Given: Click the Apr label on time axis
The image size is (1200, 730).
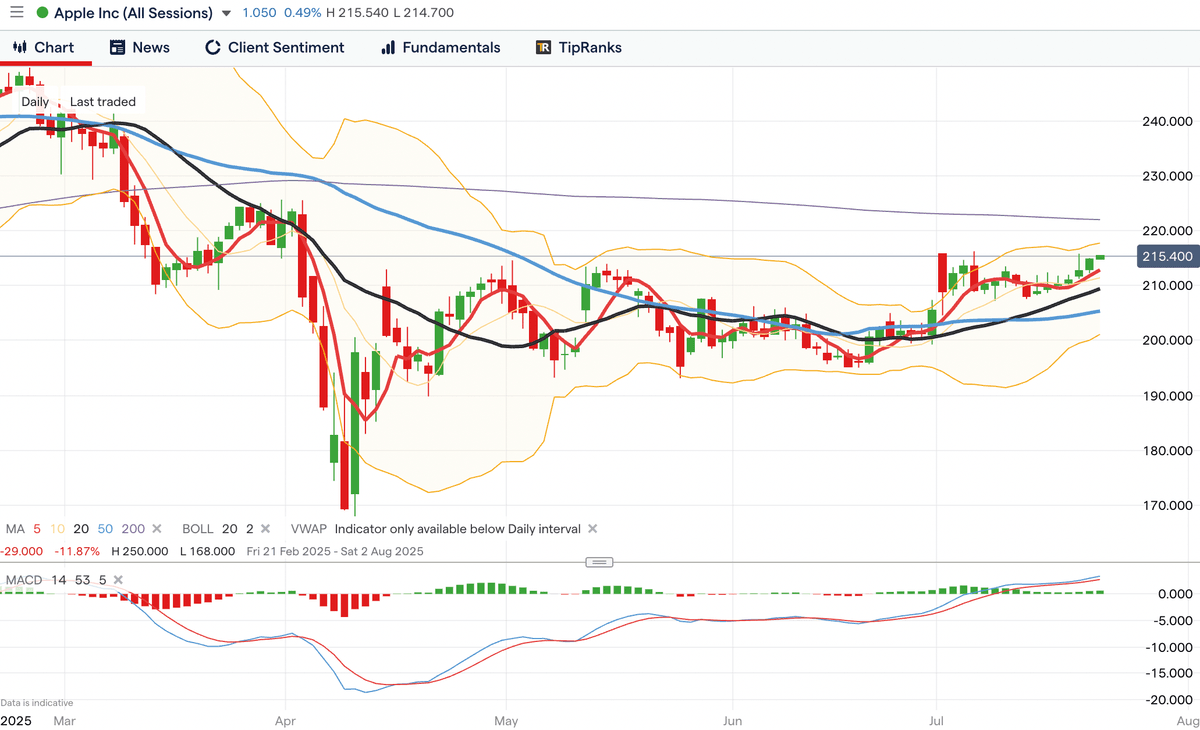Looking at the screenshot, I should click(285, 720).
